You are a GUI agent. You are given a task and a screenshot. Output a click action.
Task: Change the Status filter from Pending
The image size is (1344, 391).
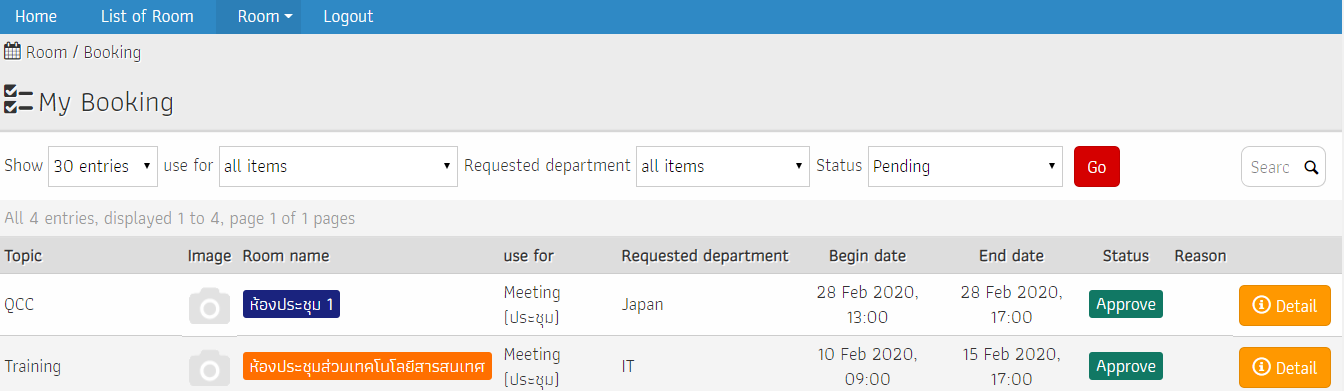coord(965,166)
